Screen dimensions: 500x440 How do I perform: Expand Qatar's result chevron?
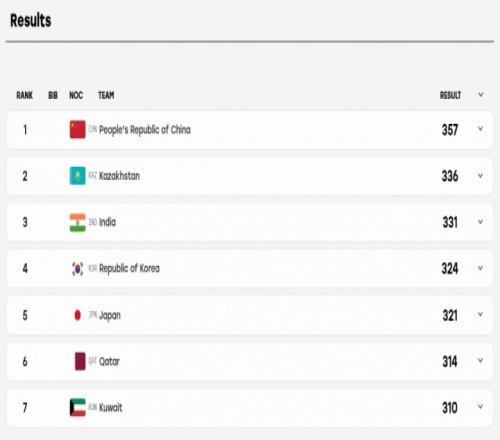pyautogui.click(x=480, y=361)
